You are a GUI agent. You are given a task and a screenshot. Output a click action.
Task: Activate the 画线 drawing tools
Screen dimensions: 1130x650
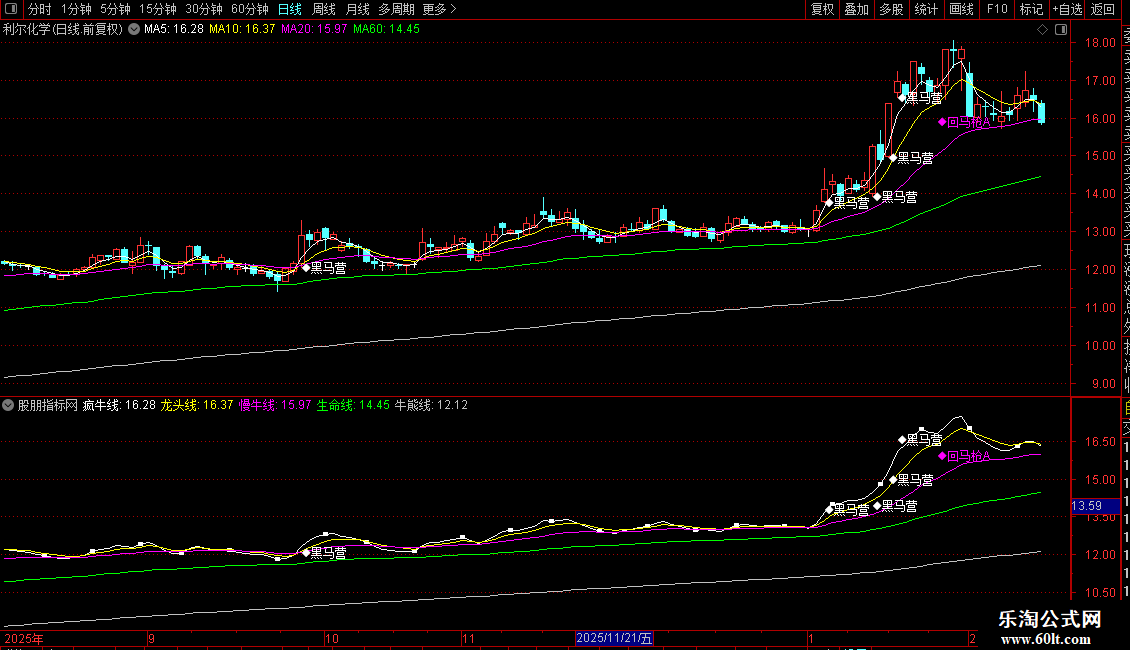coord(961,9)
